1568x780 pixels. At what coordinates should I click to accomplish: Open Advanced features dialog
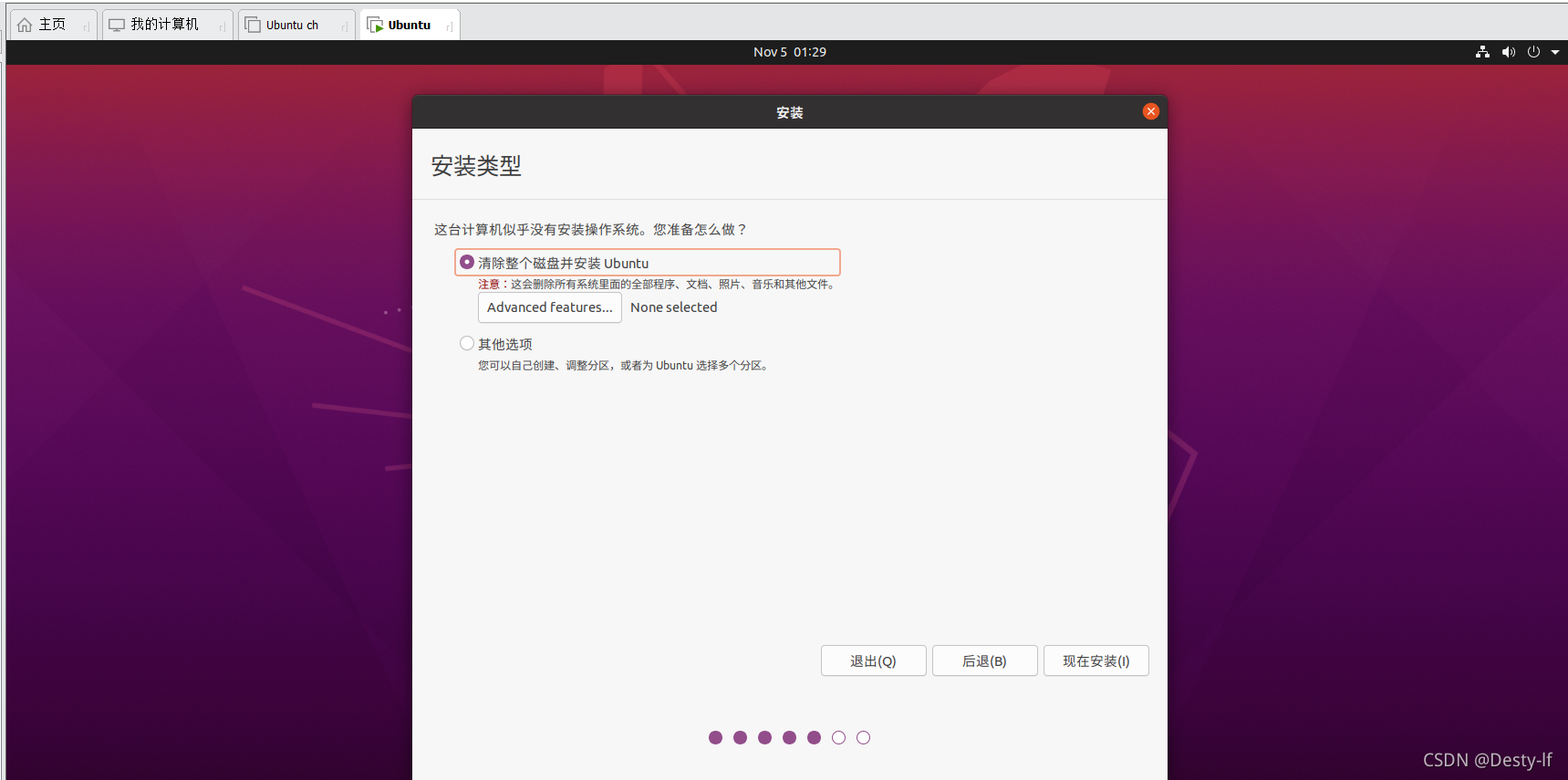550,307
